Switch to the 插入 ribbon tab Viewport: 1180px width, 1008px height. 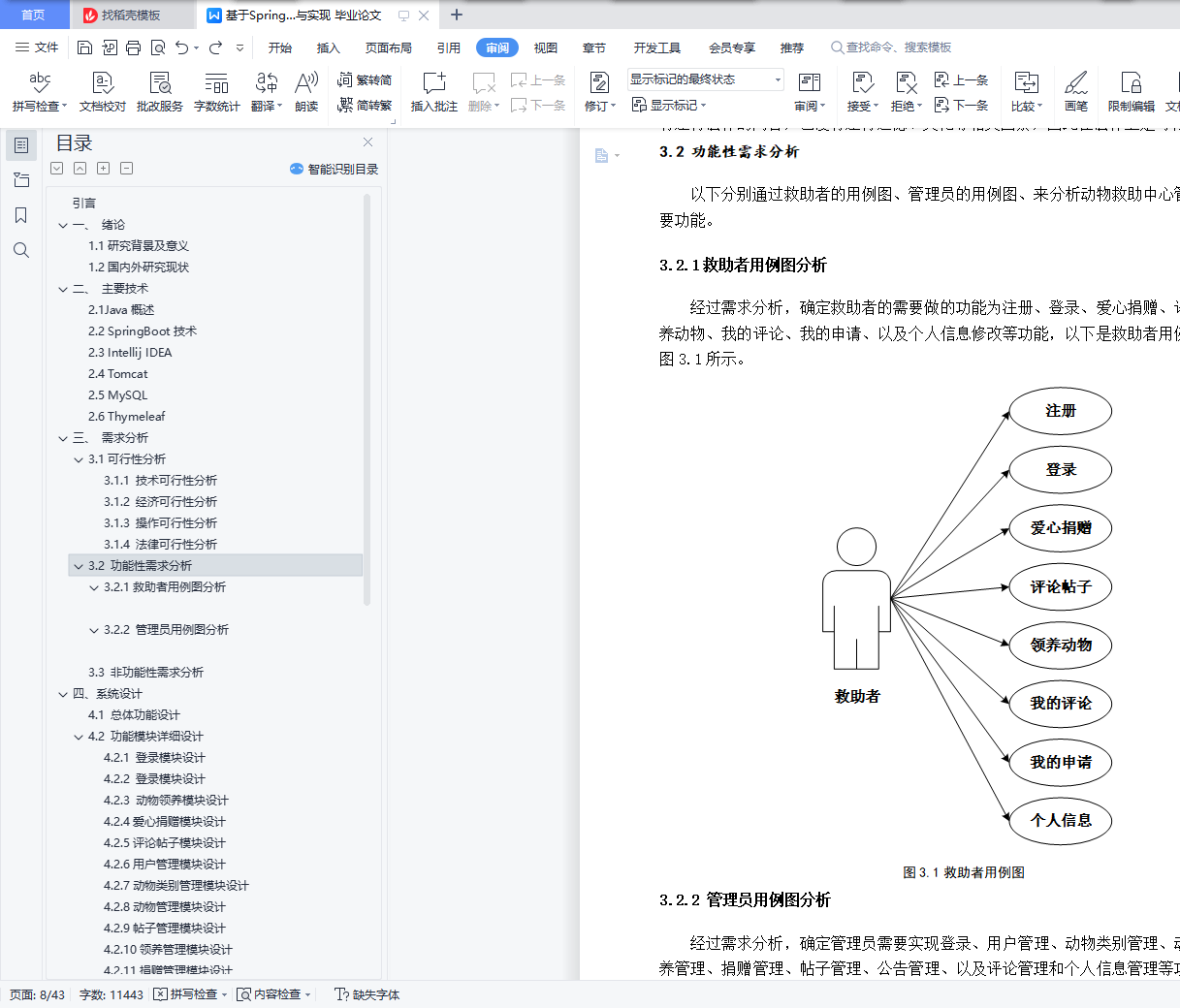coord(329,47)
